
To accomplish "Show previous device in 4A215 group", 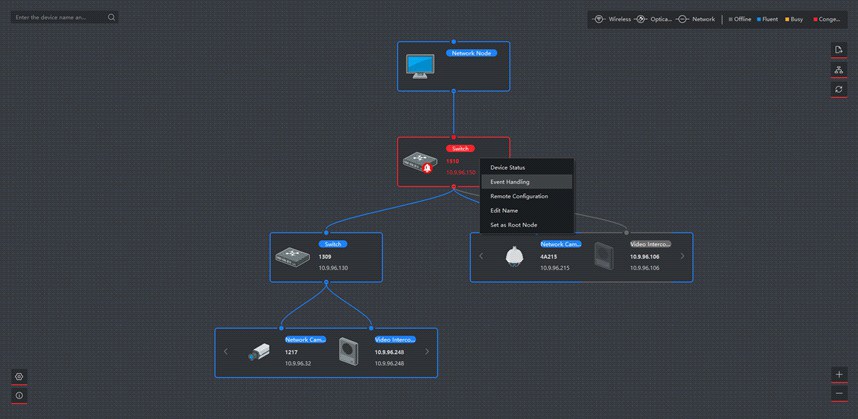I will click(481, 256).
